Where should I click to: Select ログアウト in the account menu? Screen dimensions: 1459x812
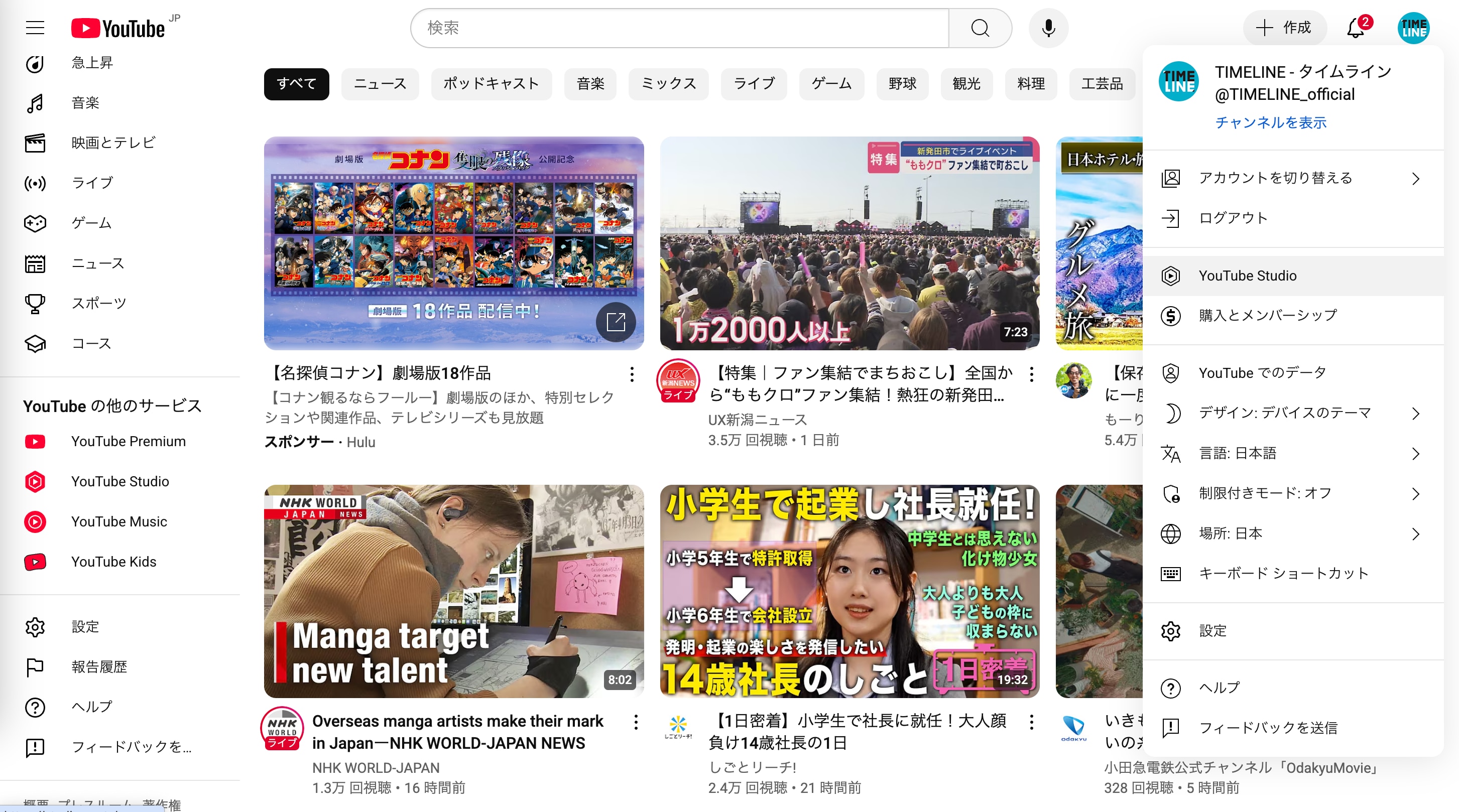[1293, 219]
